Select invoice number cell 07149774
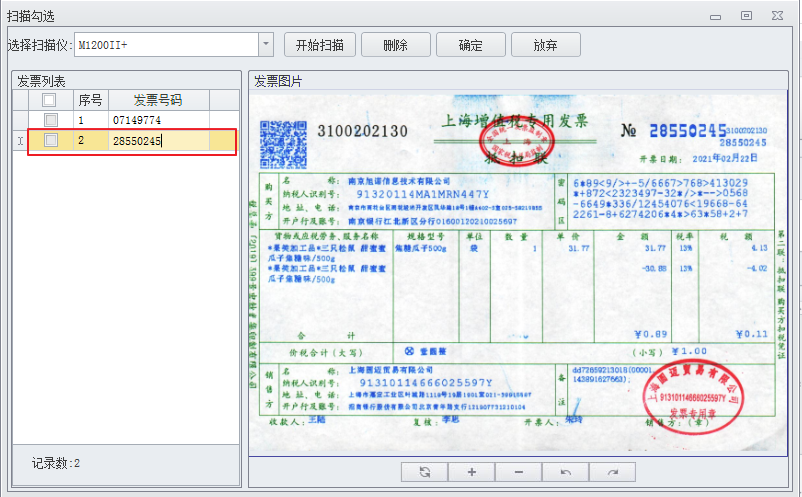802x497 pixels. click(x=159, y=120)
